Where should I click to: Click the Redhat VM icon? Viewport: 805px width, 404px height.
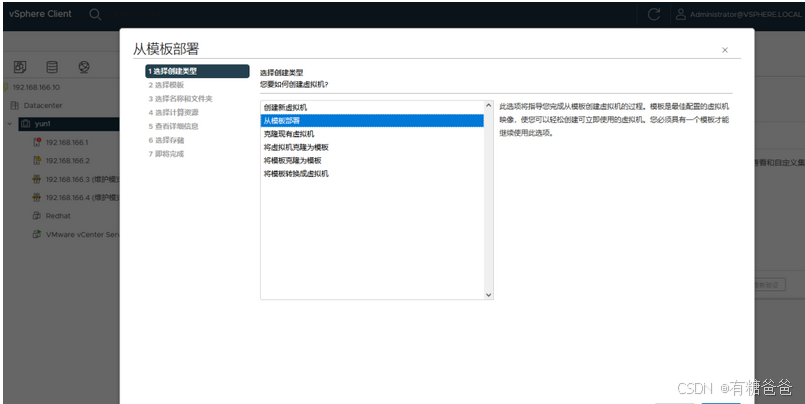click(x=36, y=216)
